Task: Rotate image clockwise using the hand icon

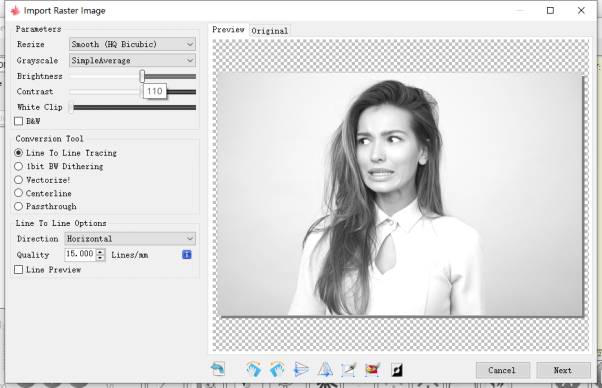Action: click(x=253, y=370)
